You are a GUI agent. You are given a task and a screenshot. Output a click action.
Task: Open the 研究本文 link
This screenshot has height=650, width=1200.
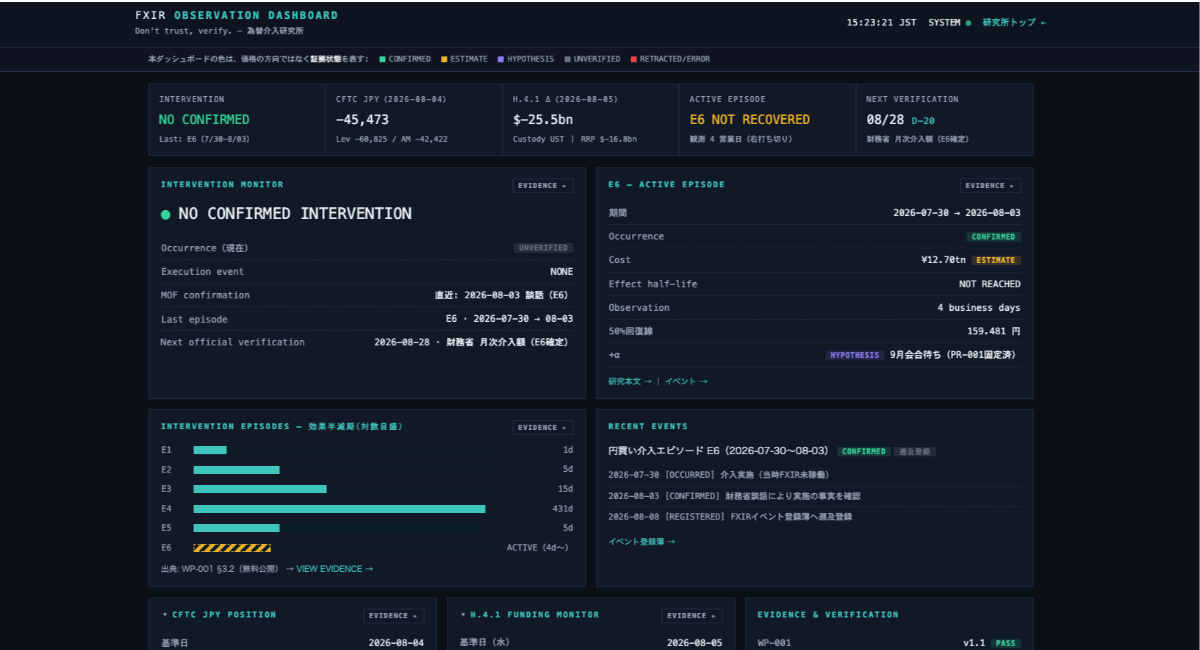[x=630, y=381]
